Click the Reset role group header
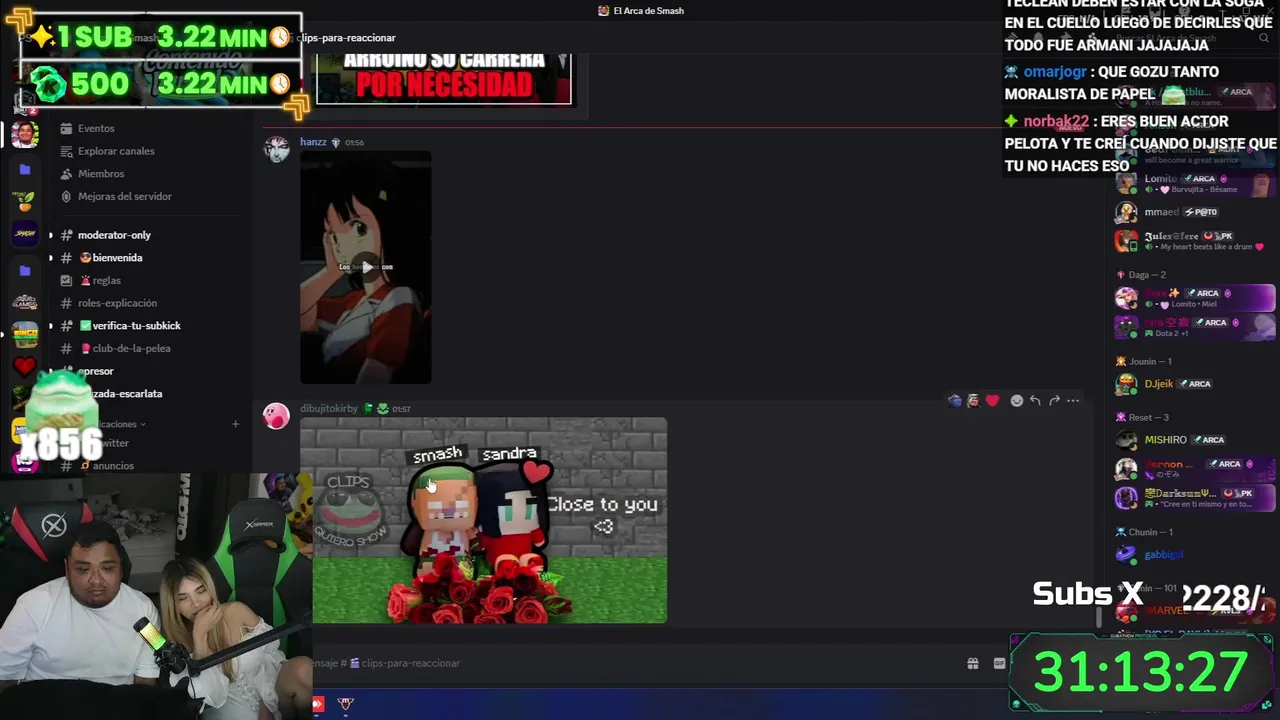Viewport: 1280px width, 720px height. coord(1148,417)
